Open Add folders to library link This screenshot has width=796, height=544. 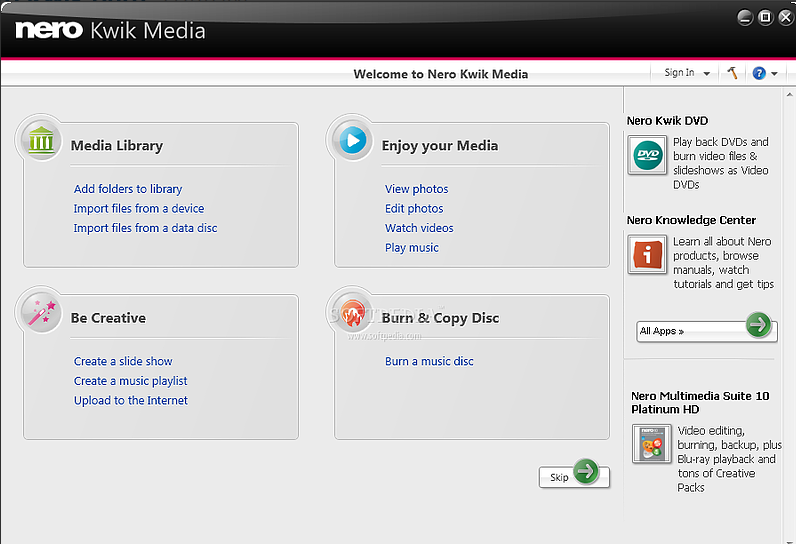(128, 189)
